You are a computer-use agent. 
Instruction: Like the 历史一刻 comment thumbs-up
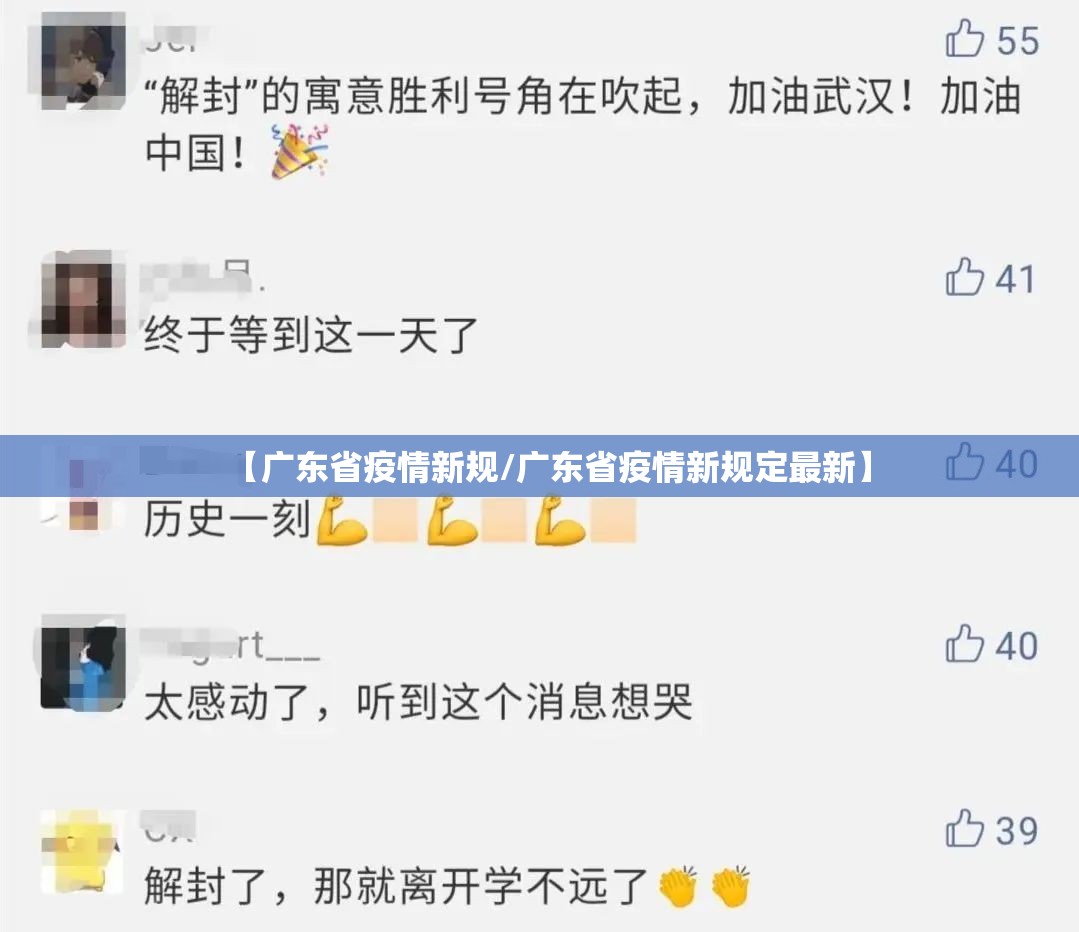(965, 462)
